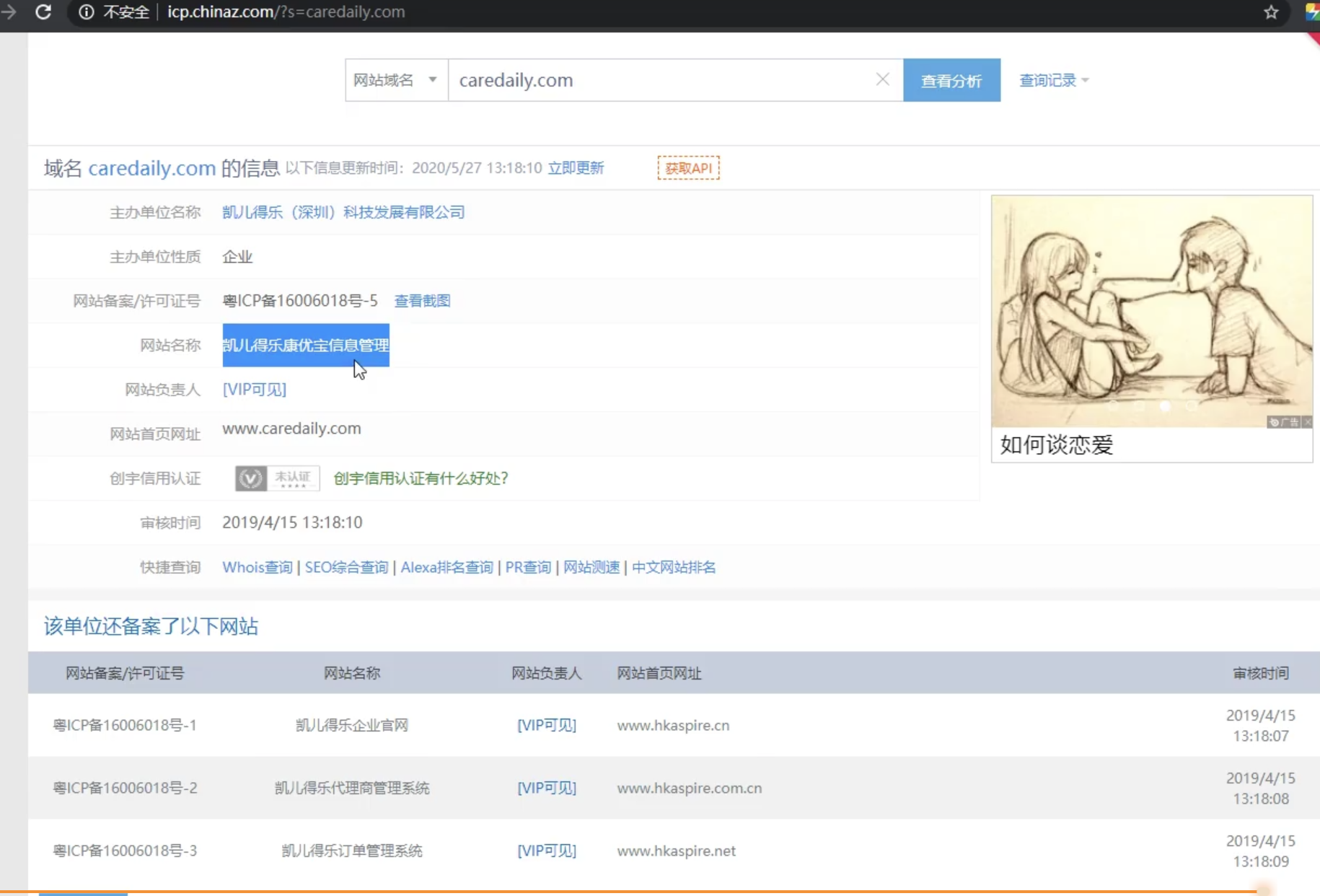Open the SEO综合查询 quick link
Screen dimensions: 1320x896
346,567
